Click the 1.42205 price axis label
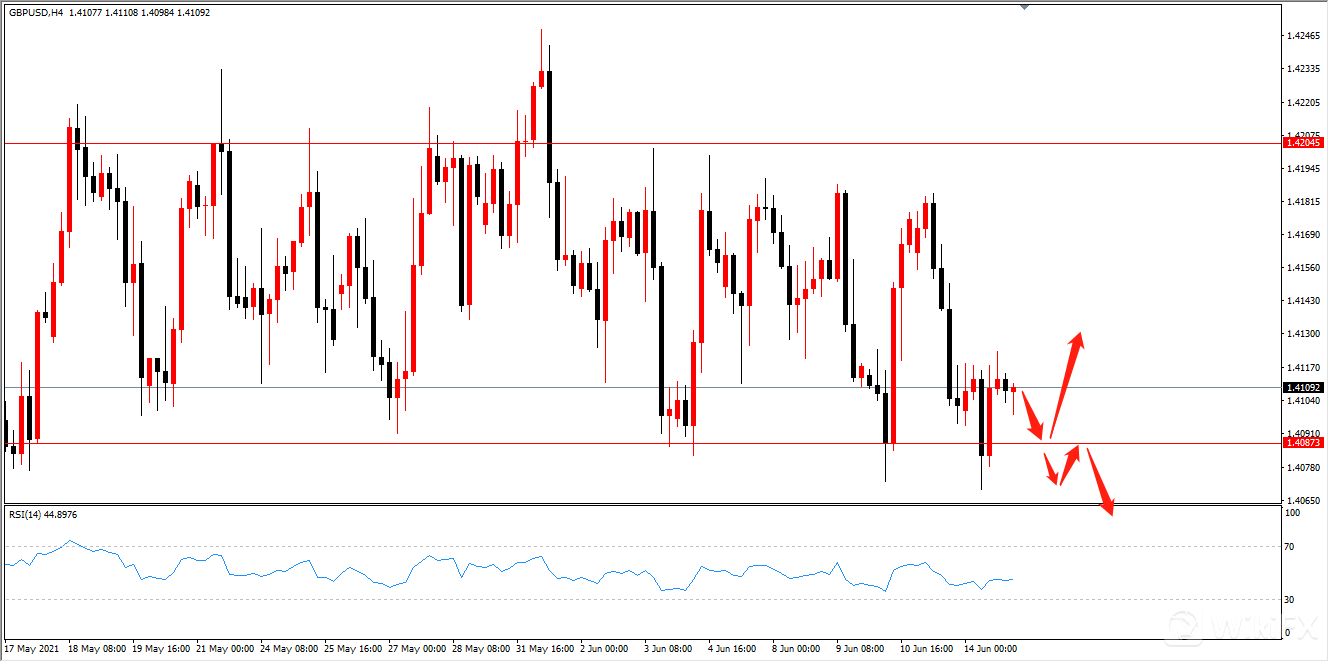 [1304, 102]
